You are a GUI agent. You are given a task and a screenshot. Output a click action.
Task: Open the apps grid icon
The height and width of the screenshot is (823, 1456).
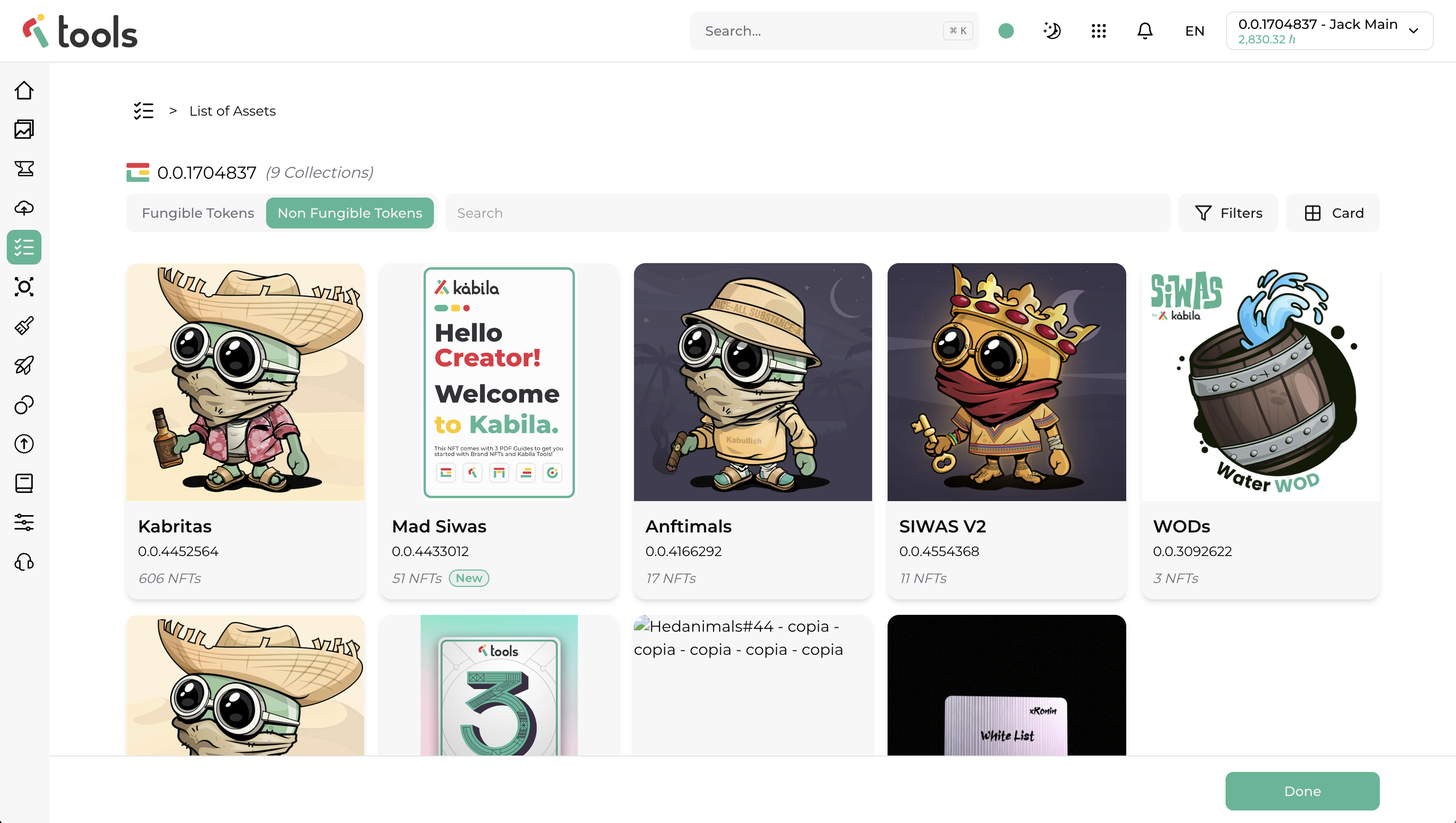[x=1098, y=31]
